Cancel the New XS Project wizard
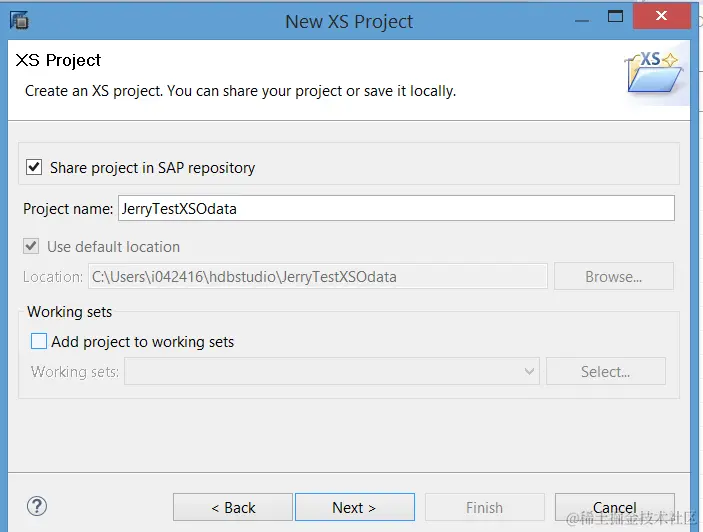The image size is (703, 532). (615, 507)
